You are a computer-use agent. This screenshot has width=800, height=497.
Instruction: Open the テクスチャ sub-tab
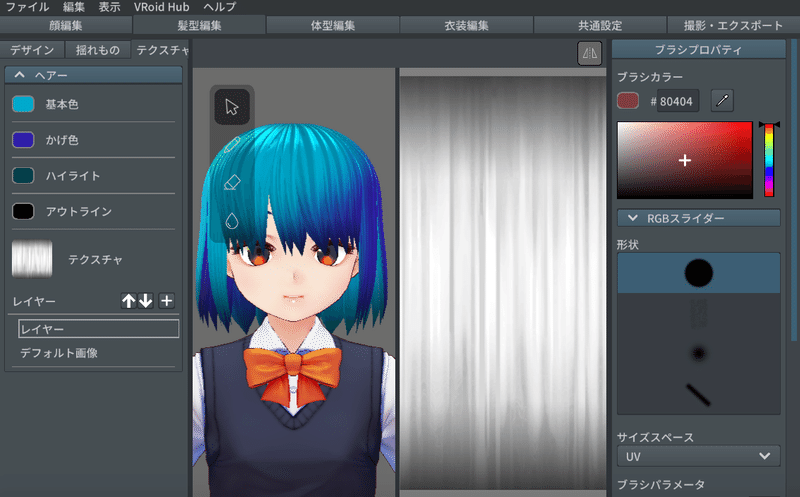click(x=160, y=49)
